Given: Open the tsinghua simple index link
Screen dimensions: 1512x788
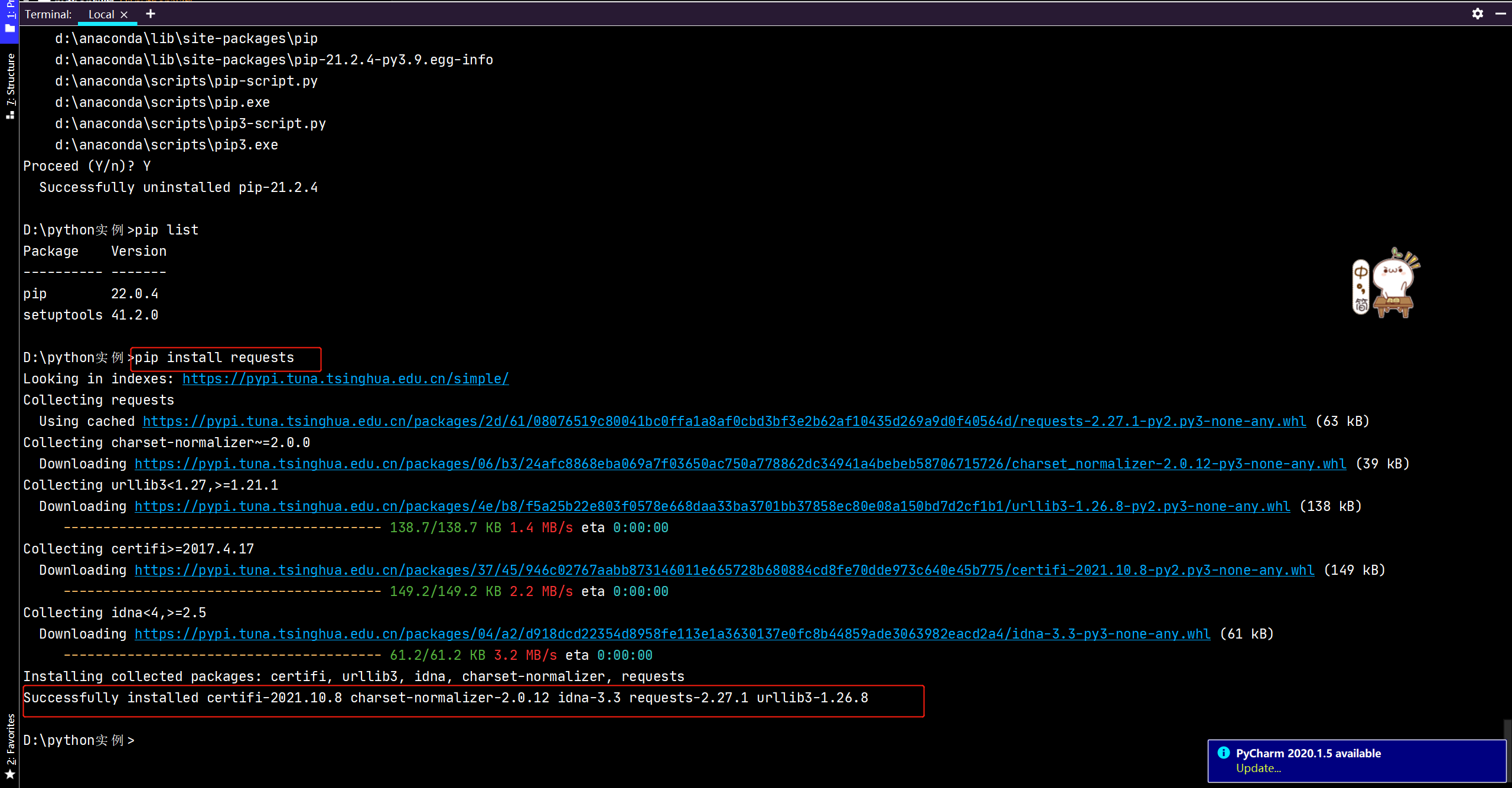Looking at the screenshot, I should point(346,379).
